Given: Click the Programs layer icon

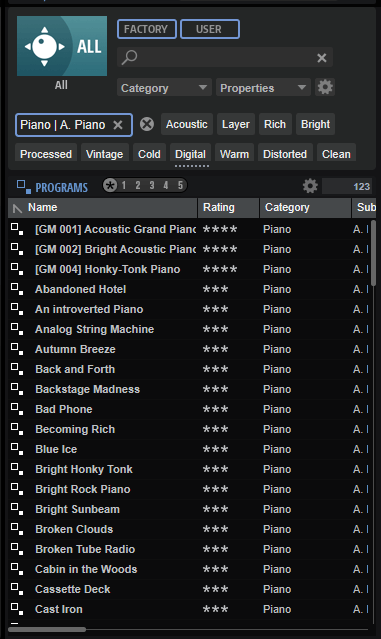Looking at the screenshot, I should (24, 187).
